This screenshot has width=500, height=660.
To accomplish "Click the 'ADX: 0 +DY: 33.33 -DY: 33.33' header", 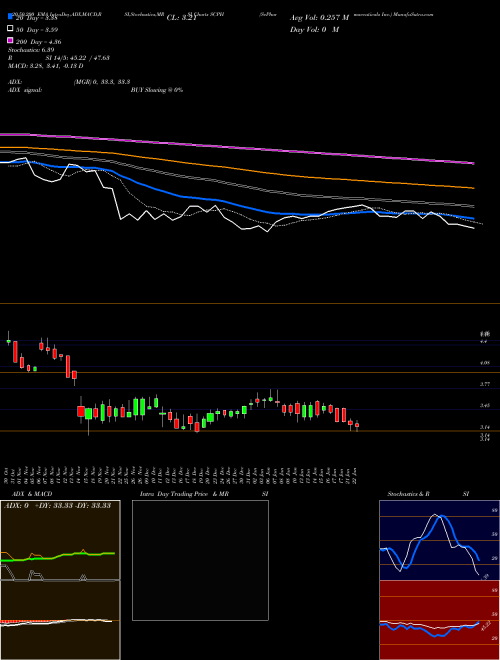I will [57, 505].
